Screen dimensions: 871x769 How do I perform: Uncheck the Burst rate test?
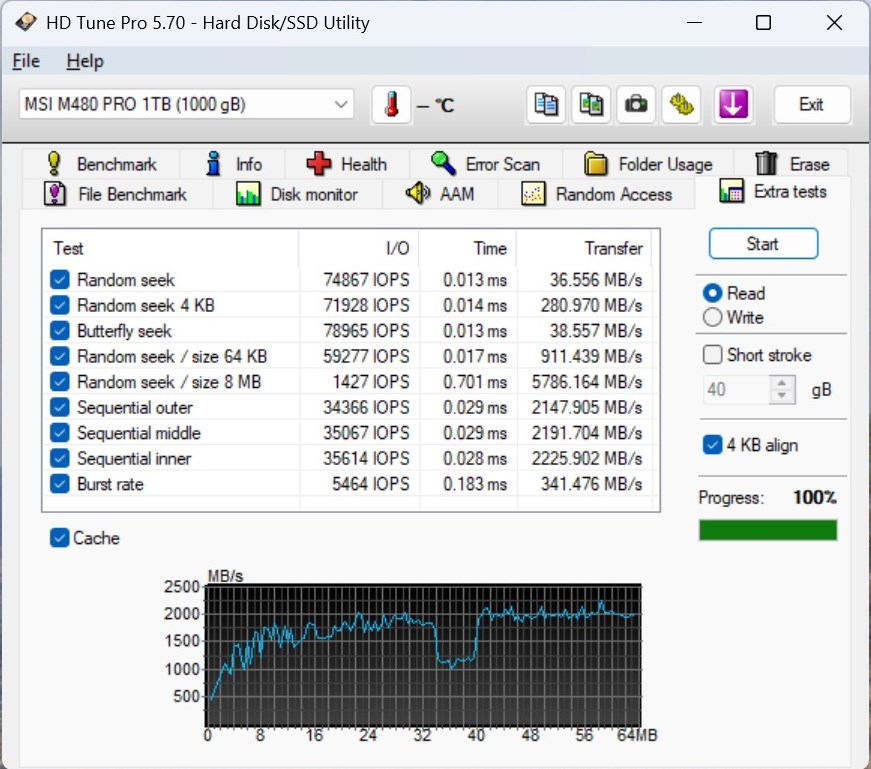click(59, 484)
